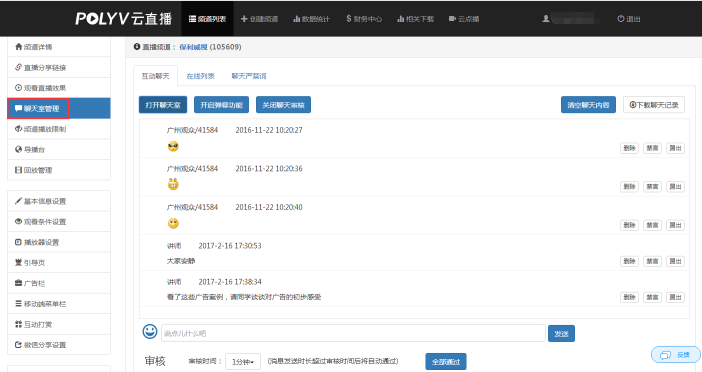Switch to 互动聊天 tab
The width and height of the screenshot is (702, 372).
(x=155, y=76)
